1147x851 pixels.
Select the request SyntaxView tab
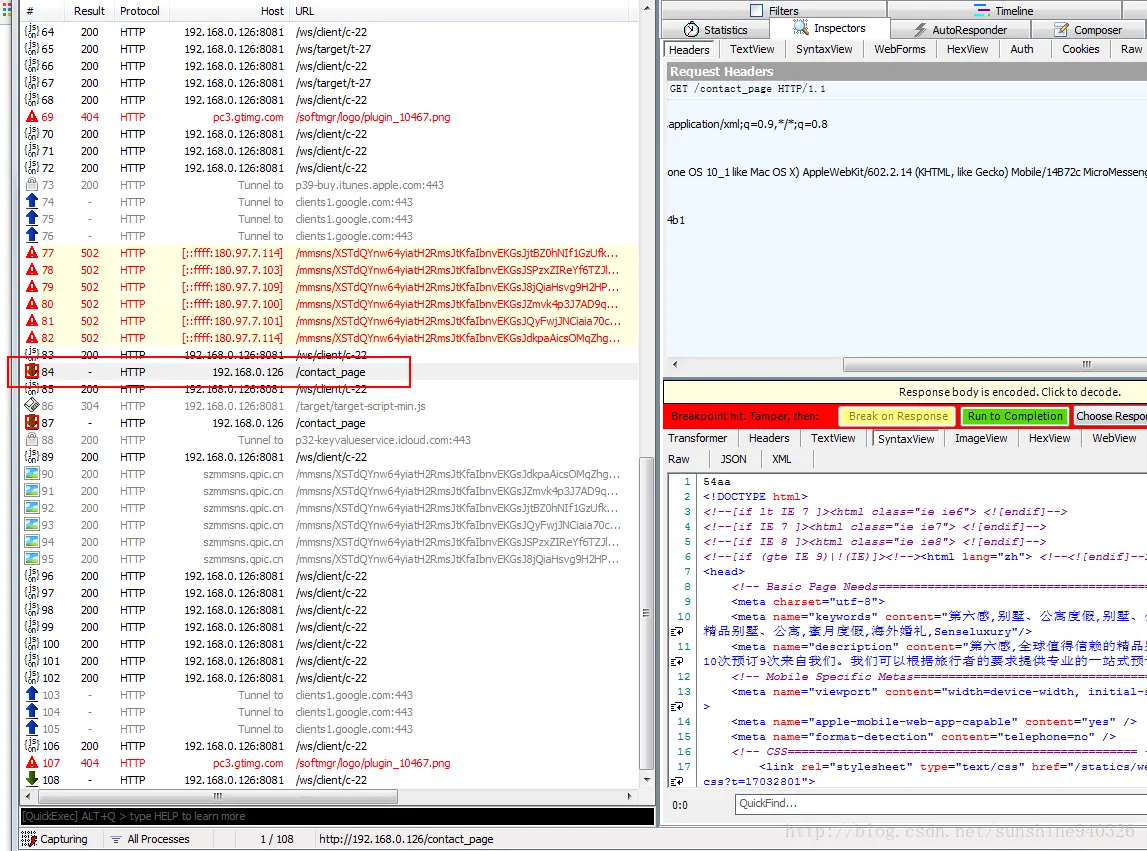[824, 49]
